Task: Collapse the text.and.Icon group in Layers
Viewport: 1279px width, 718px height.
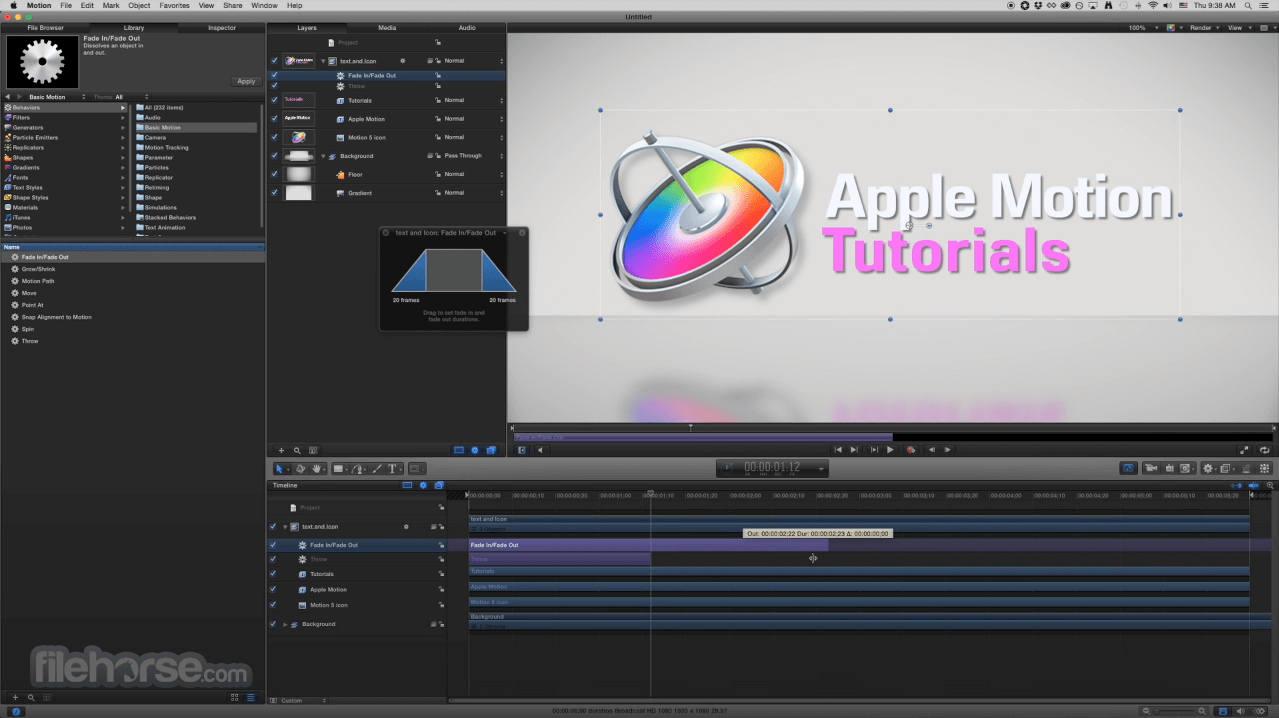Action: 323,61
